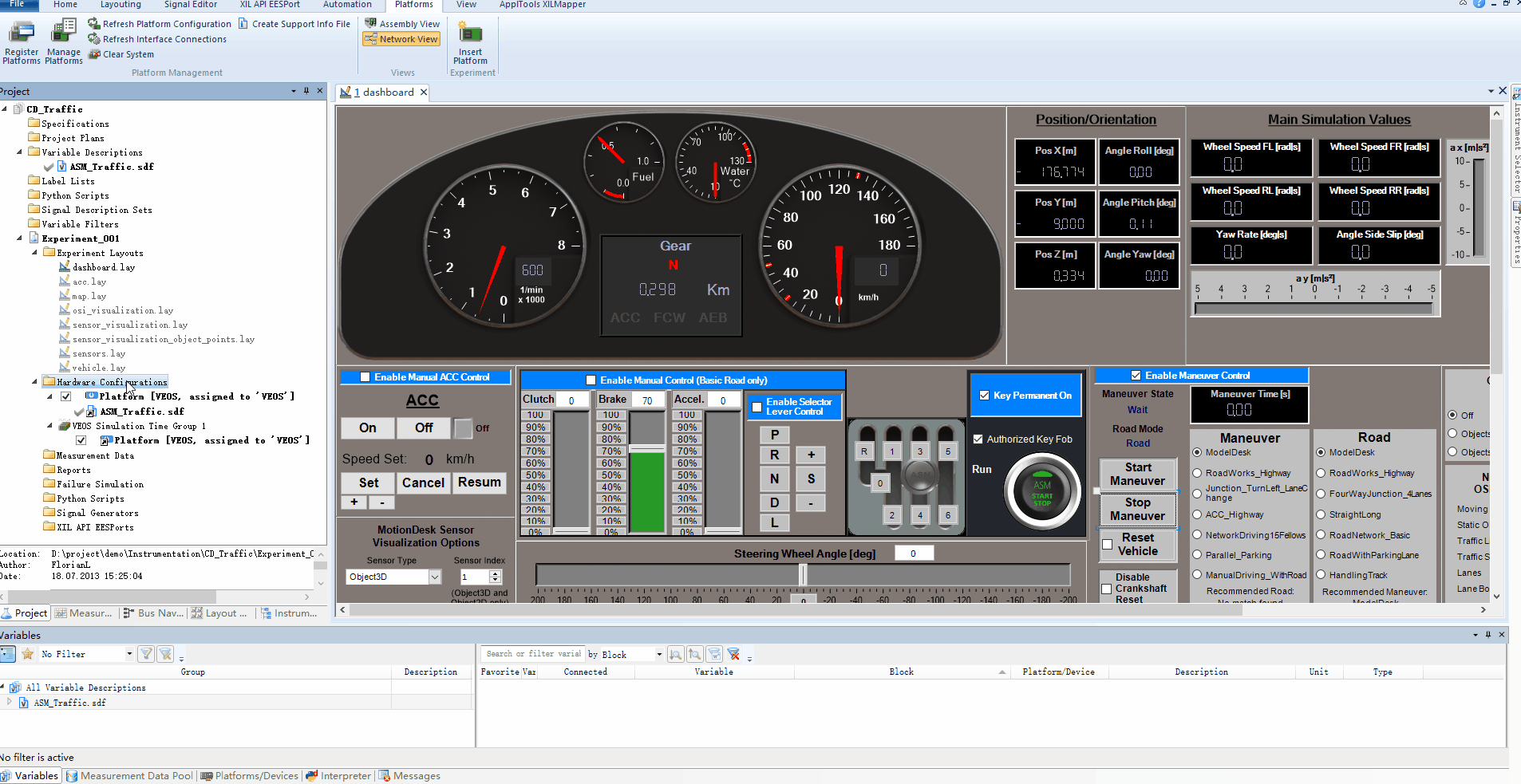This screenshot has width=1521, height=784.
Task: Uncheck Key Permanent On
Action: 984,396
